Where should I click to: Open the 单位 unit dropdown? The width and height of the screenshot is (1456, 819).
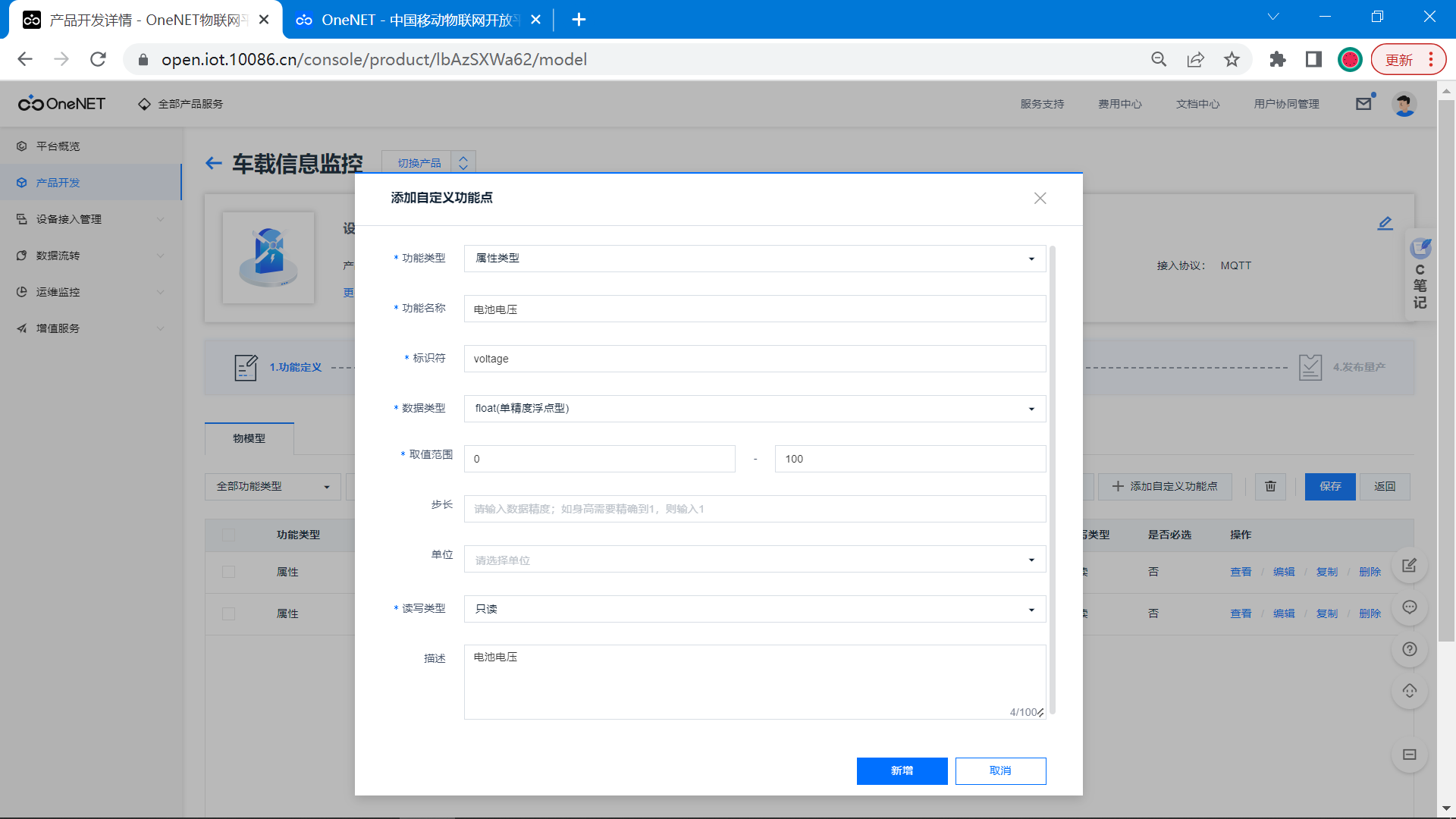754,560
